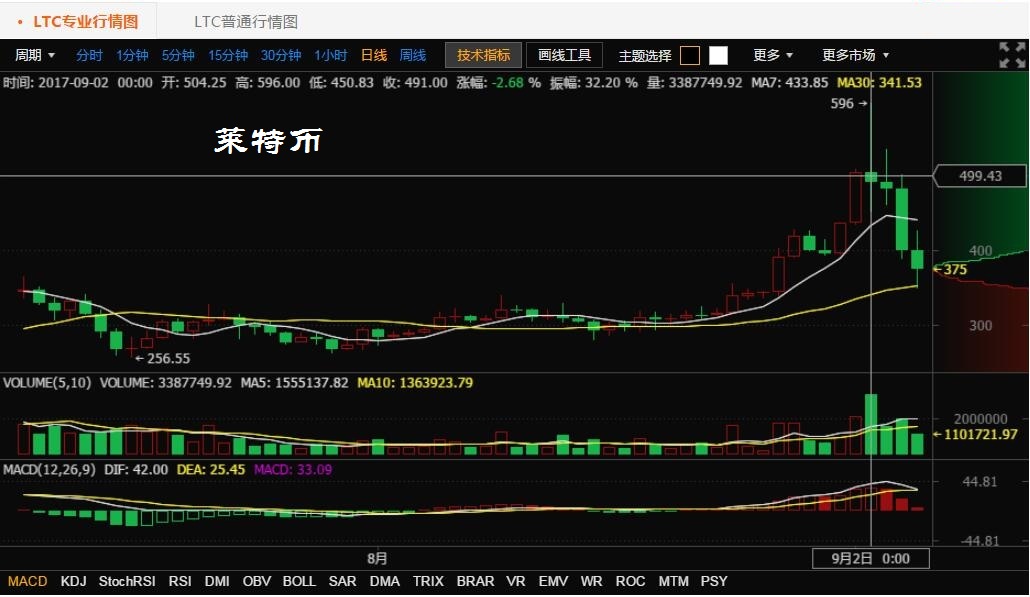The image size is (1030, 597).
Task: Select the TRIX indicator
Action: click(428, 581)
